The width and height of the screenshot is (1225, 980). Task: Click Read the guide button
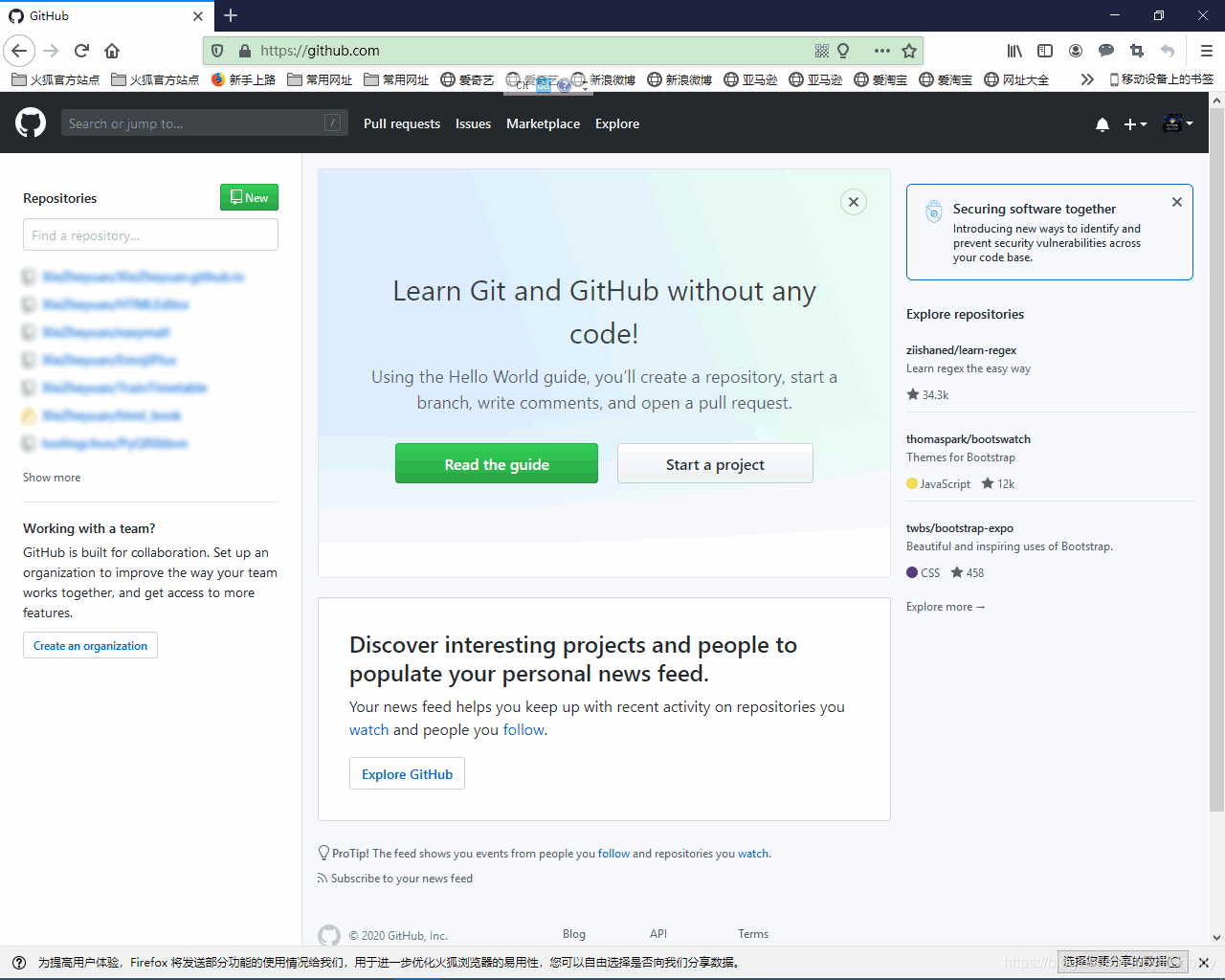(x=497, y=464)
